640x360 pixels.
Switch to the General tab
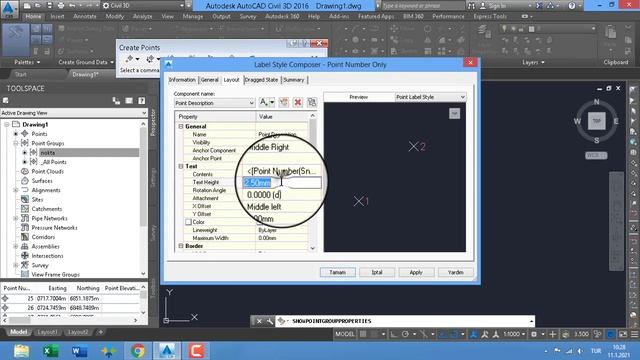[209, 80]
